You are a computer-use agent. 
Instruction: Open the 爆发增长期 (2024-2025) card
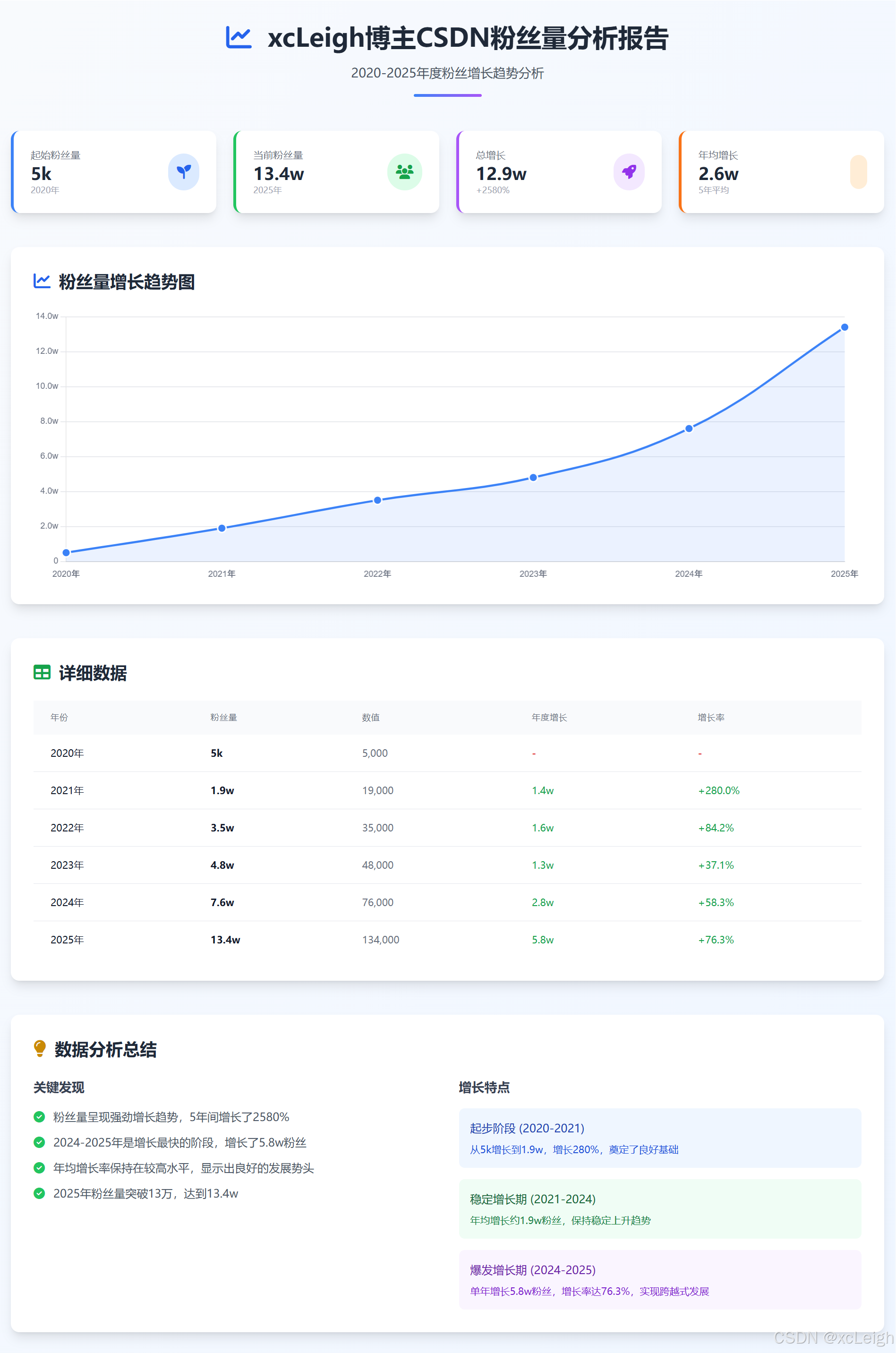[660, 1279]
